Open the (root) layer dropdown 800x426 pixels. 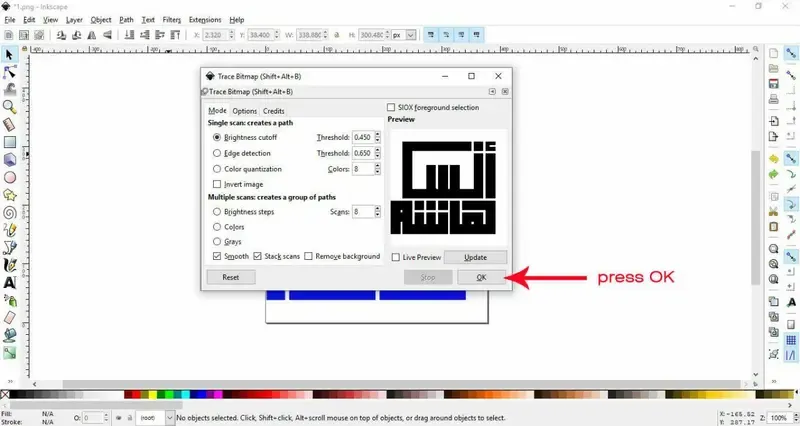click(154, 417)
